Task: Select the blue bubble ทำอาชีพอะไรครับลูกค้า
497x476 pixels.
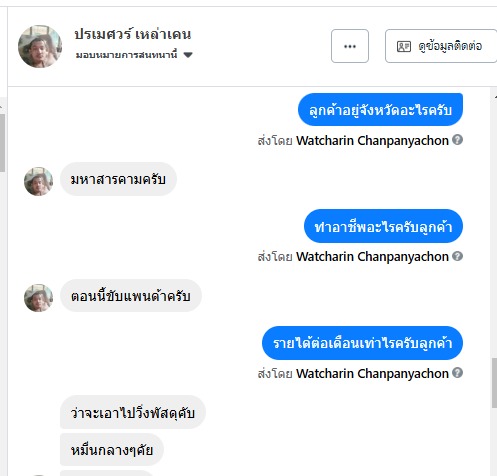Action: pyautogui.click(x=383, y=226)
